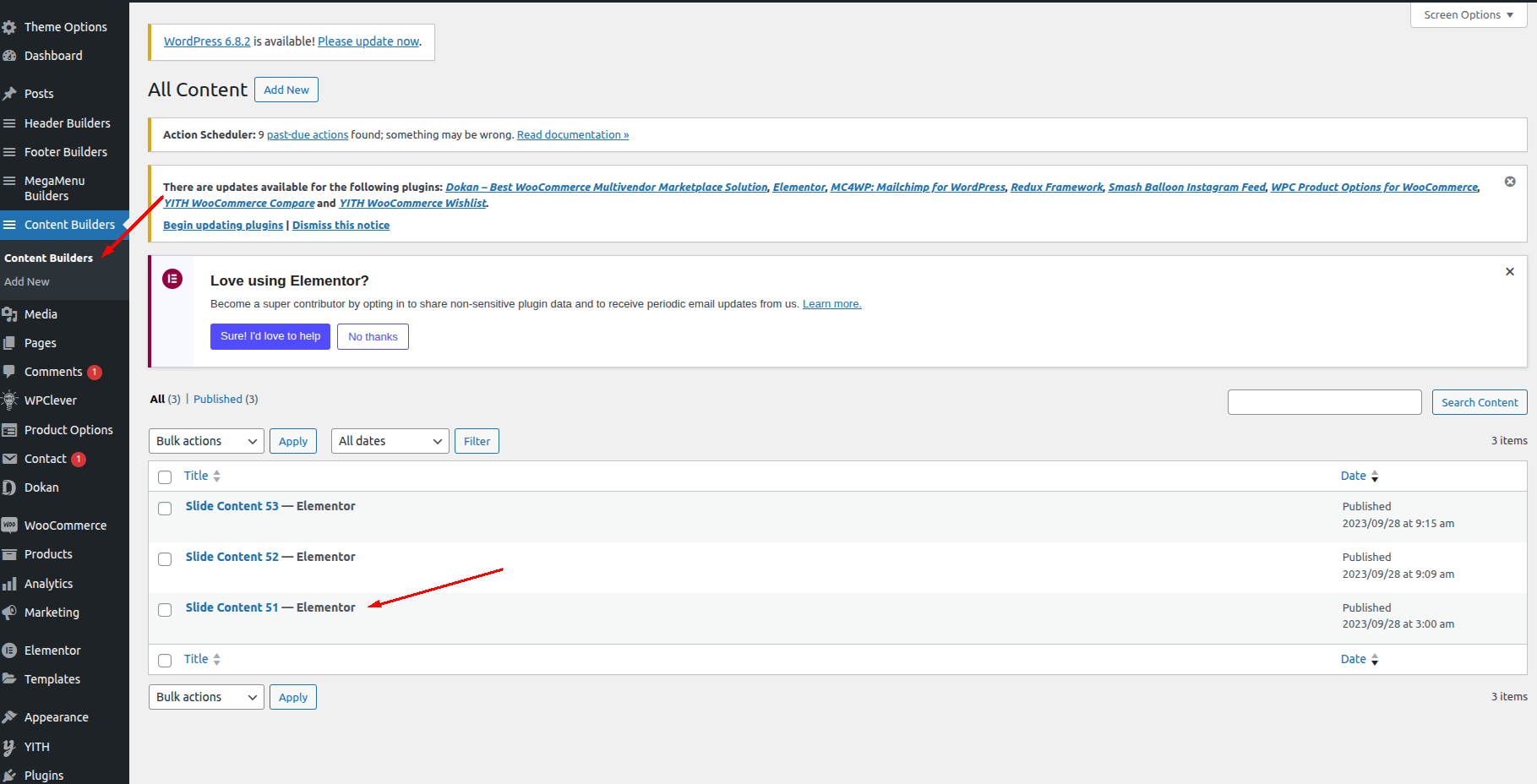Click the Posts pushpin icon
1537x784 pixels.
(x=9, y=94)
